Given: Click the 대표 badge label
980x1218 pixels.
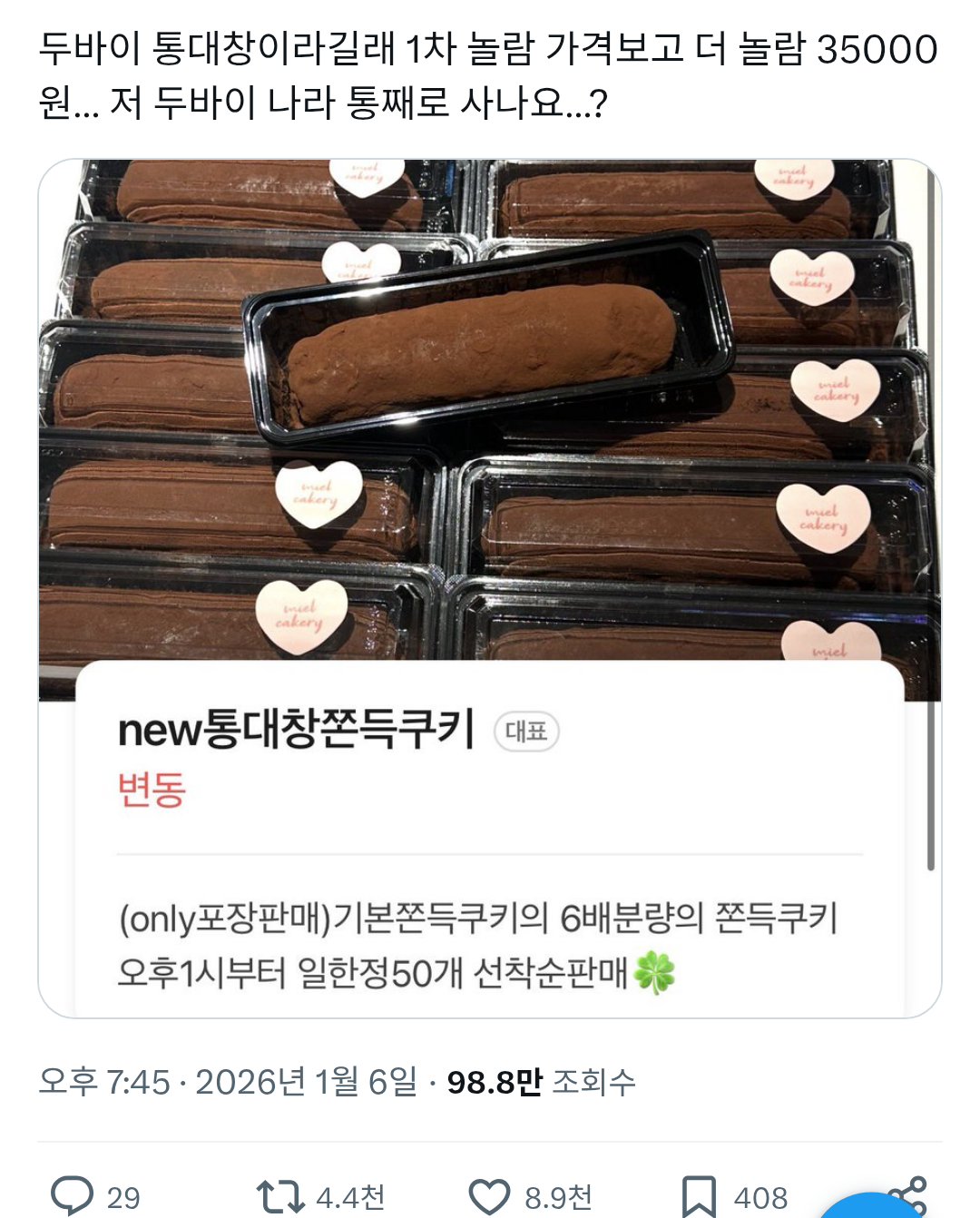Looking at the screenshot, I should coord(526,732).
